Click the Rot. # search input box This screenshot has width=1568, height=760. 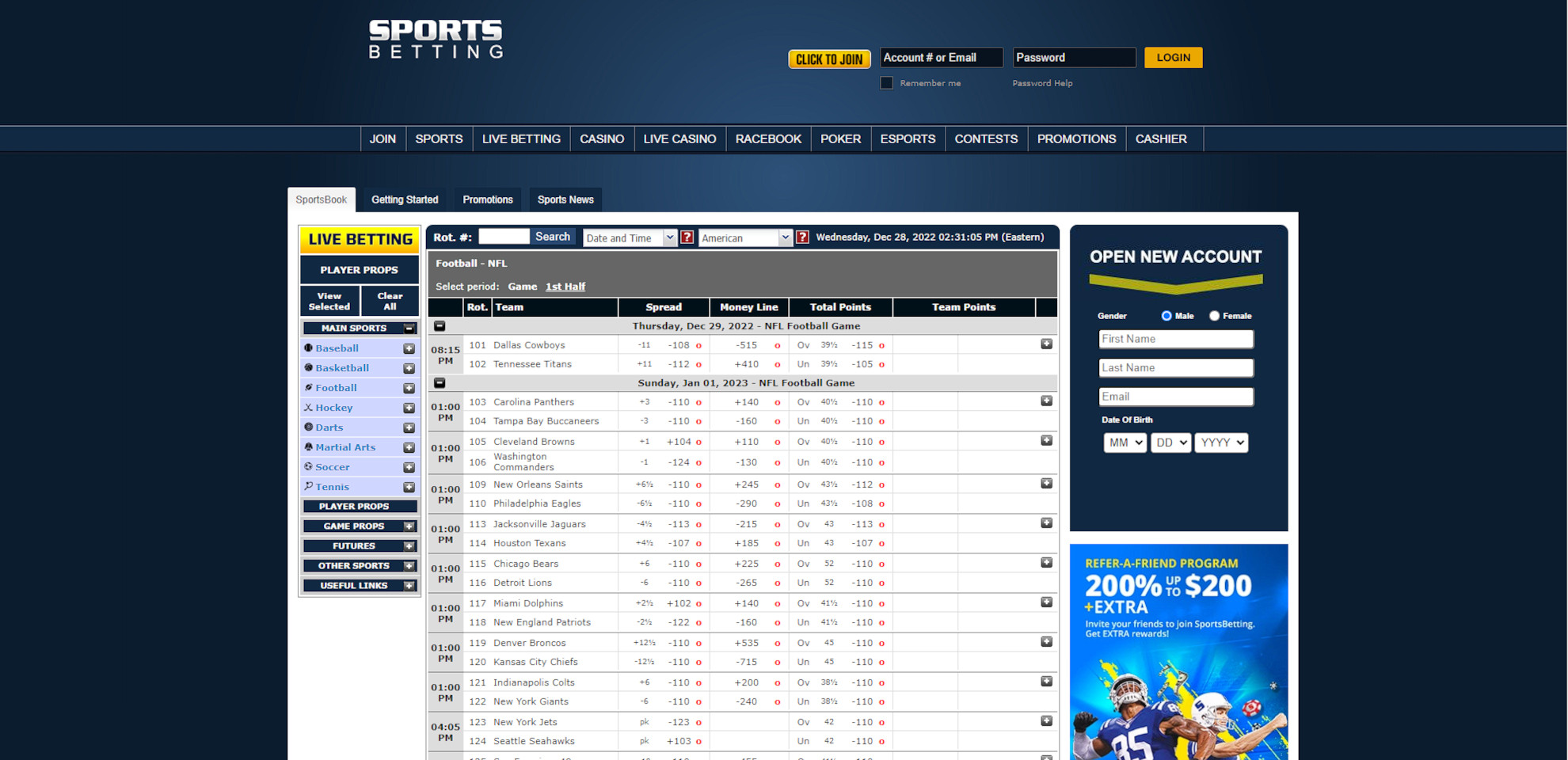(x=504, y=236)
